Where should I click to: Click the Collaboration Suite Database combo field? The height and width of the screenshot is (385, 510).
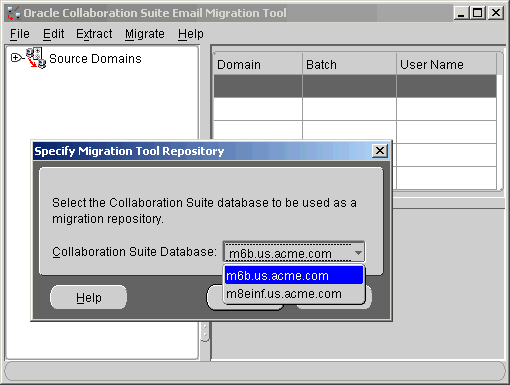[294, 253]
